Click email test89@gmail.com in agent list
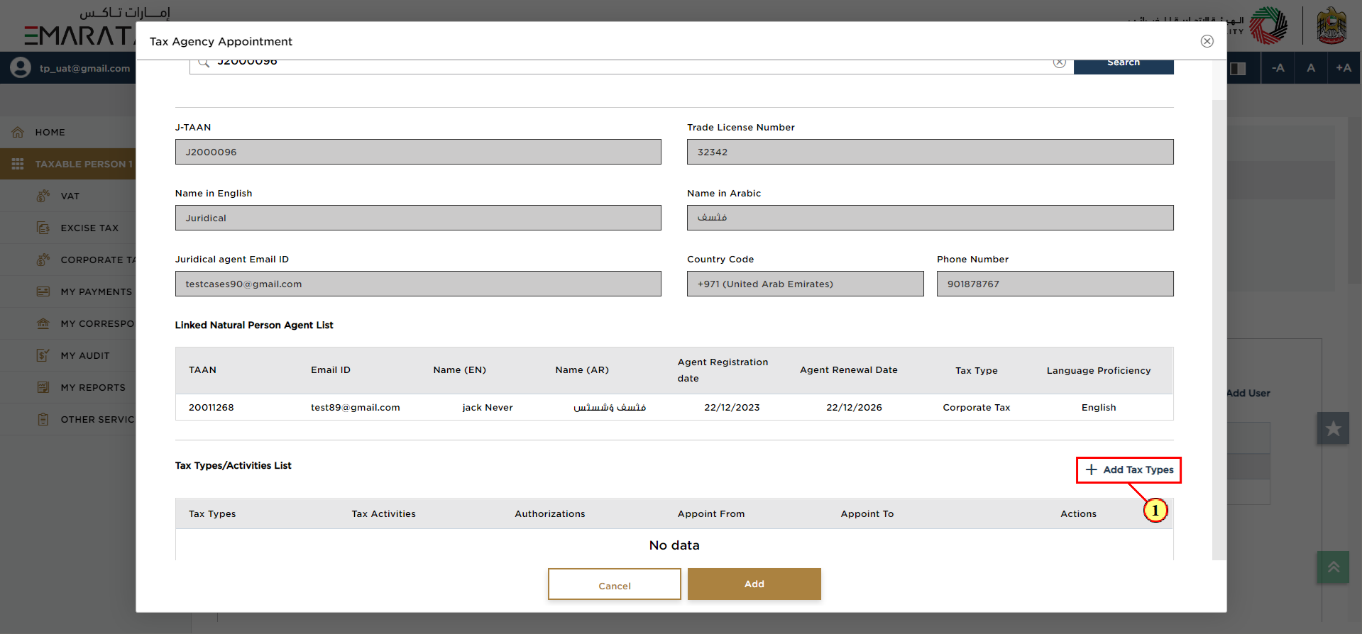 coord(355,407)
